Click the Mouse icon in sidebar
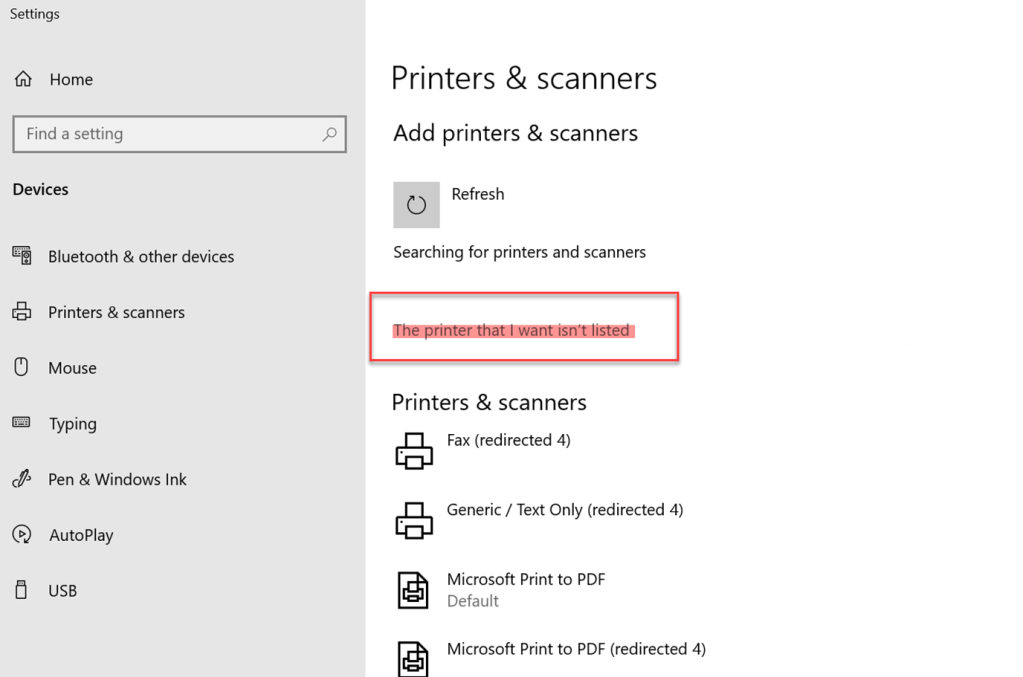This screenshot has width=1023, height=677. pos(22,367)
